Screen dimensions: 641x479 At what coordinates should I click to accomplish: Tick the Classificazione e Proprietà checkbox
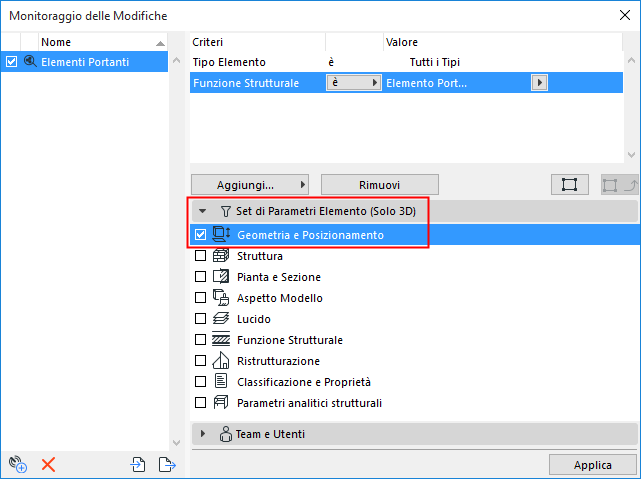(x=200, y=382)
